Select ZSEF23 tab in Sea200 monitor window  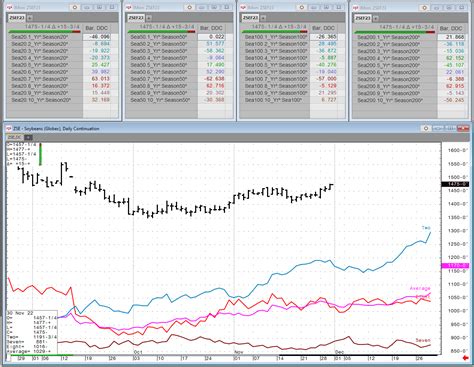pyautogui.click(x=363, y=18)
